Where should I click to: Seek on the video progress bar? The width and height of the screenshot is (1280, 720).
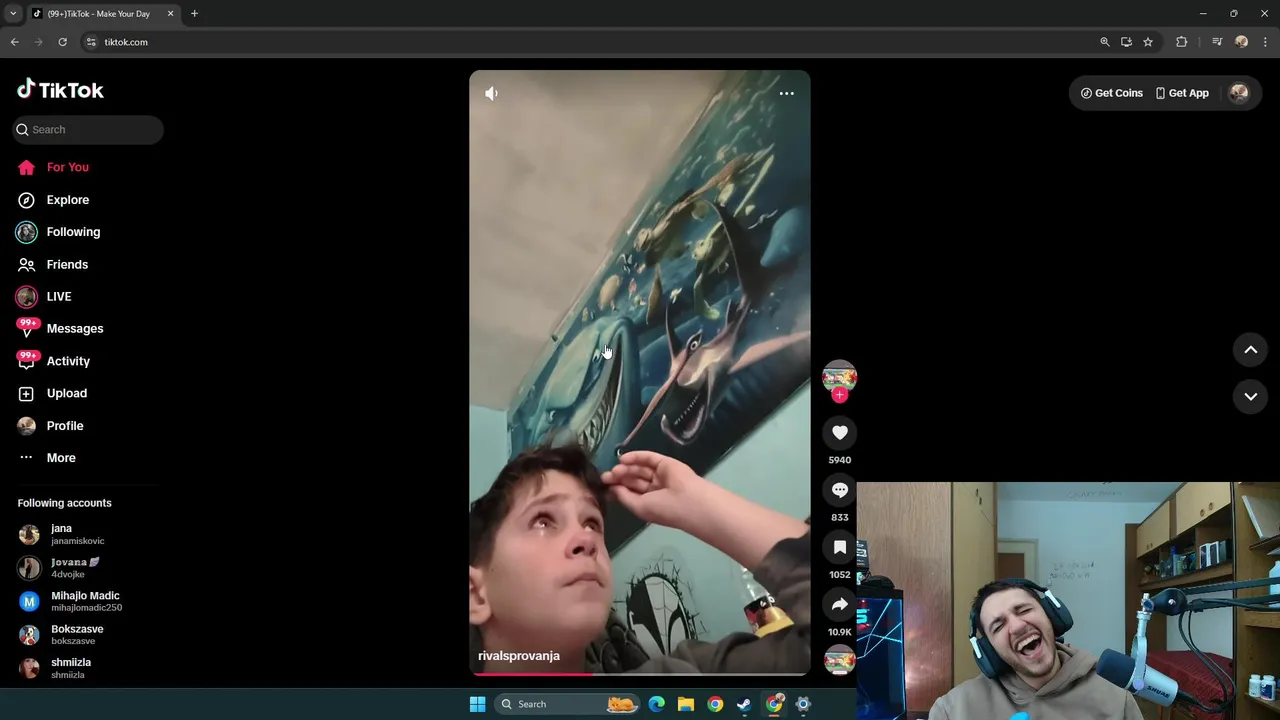pyautogui.click(x=640, y=674)
